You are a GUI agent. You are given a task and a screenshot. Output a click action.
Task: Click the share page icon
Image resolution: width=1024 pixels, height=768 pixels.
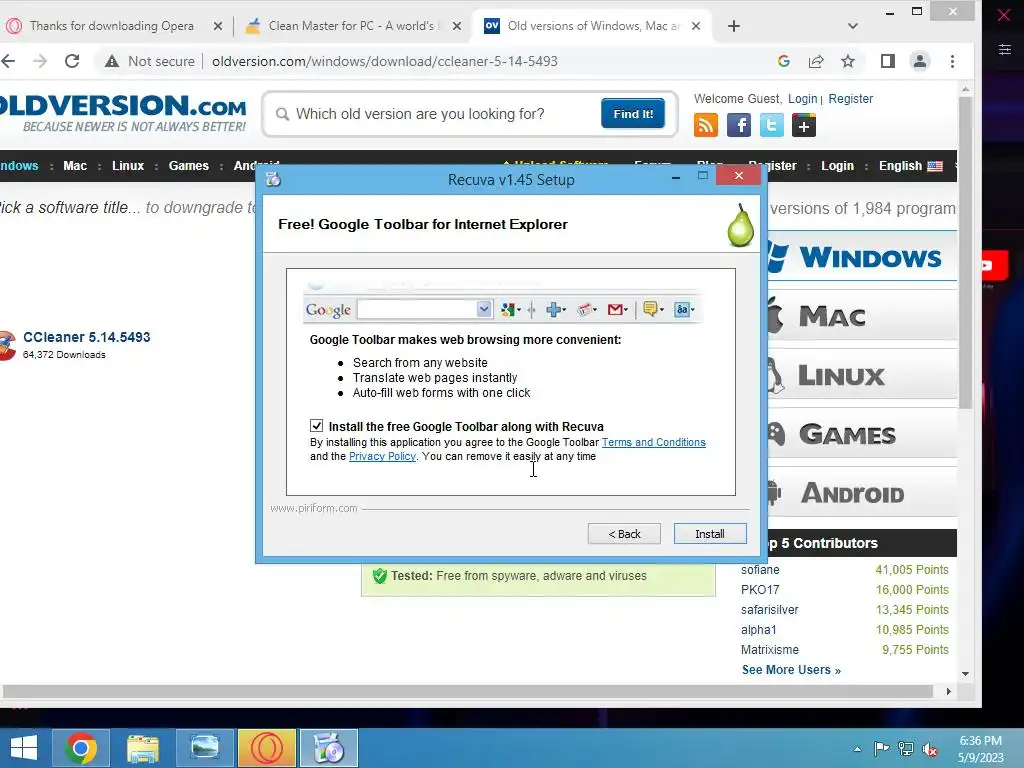pyautogui.click(x=816, y=61)
